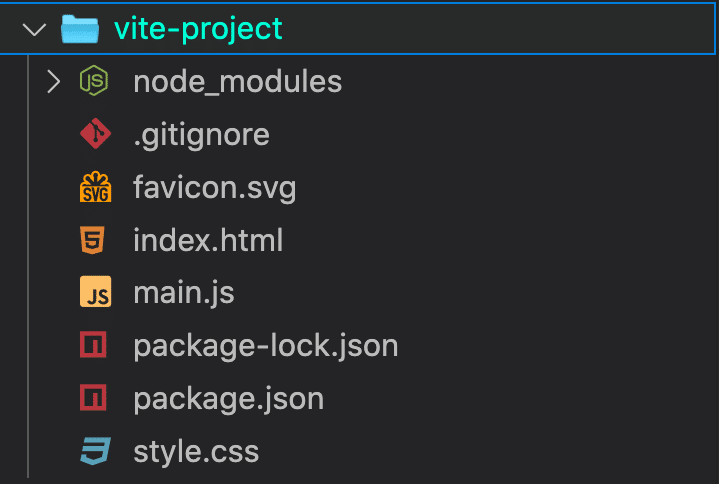Click the CSS3 icon beside style.css
Screen dimensions: 719x484
[x=95, y=451]
